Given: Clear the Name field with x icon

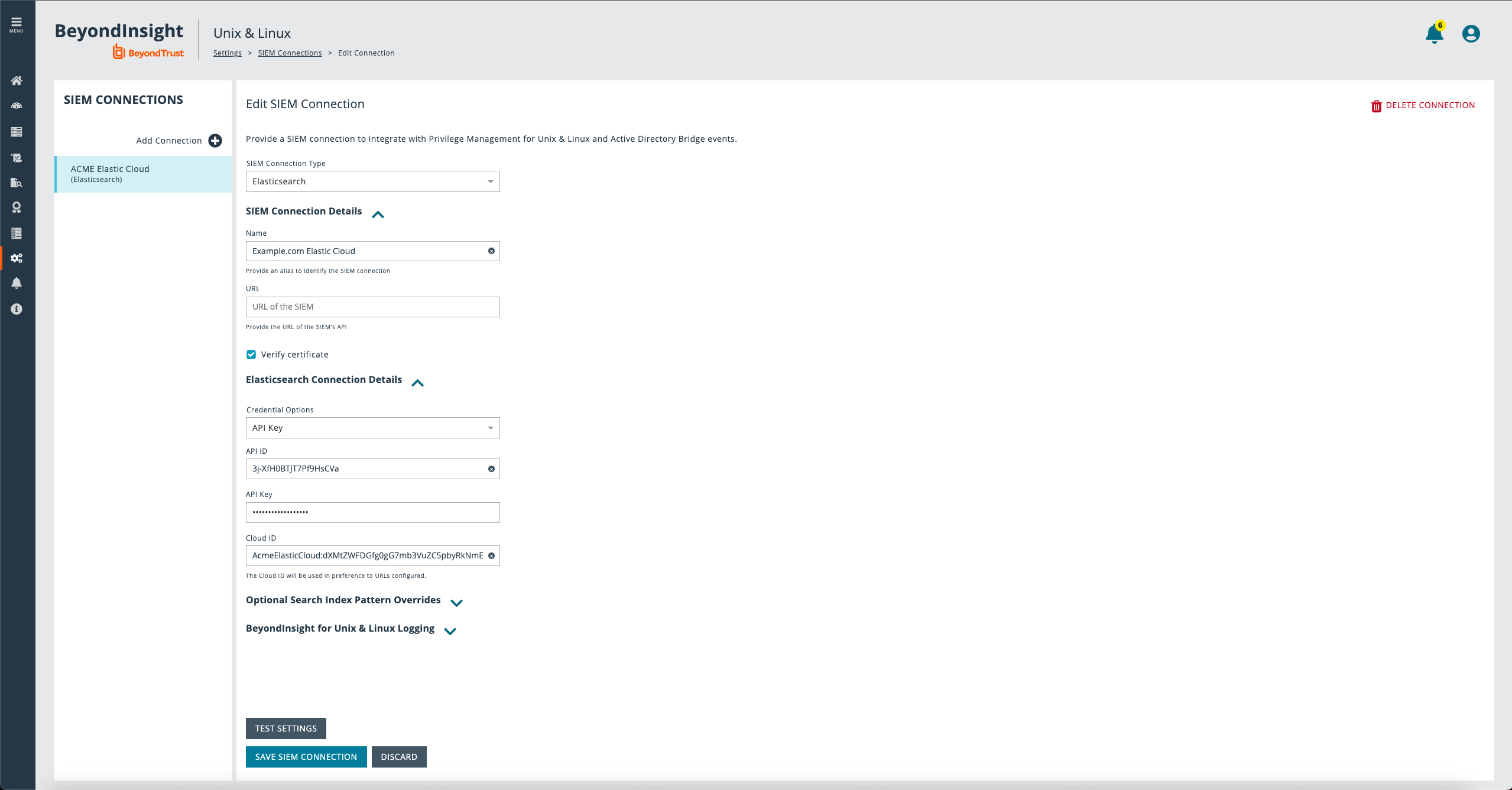Looking at the screenshot, I should [491, 251].
